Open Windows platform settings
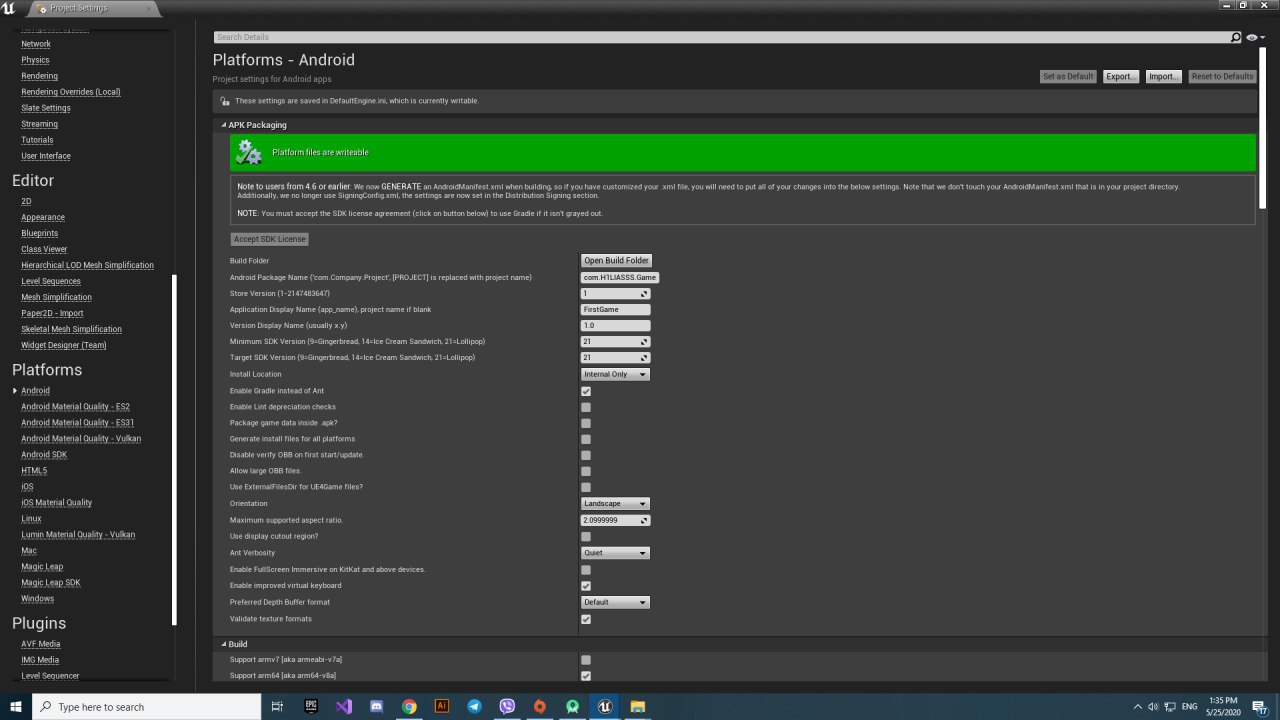The height and width of the screenshot is (720, 1280). coord(38,598)
